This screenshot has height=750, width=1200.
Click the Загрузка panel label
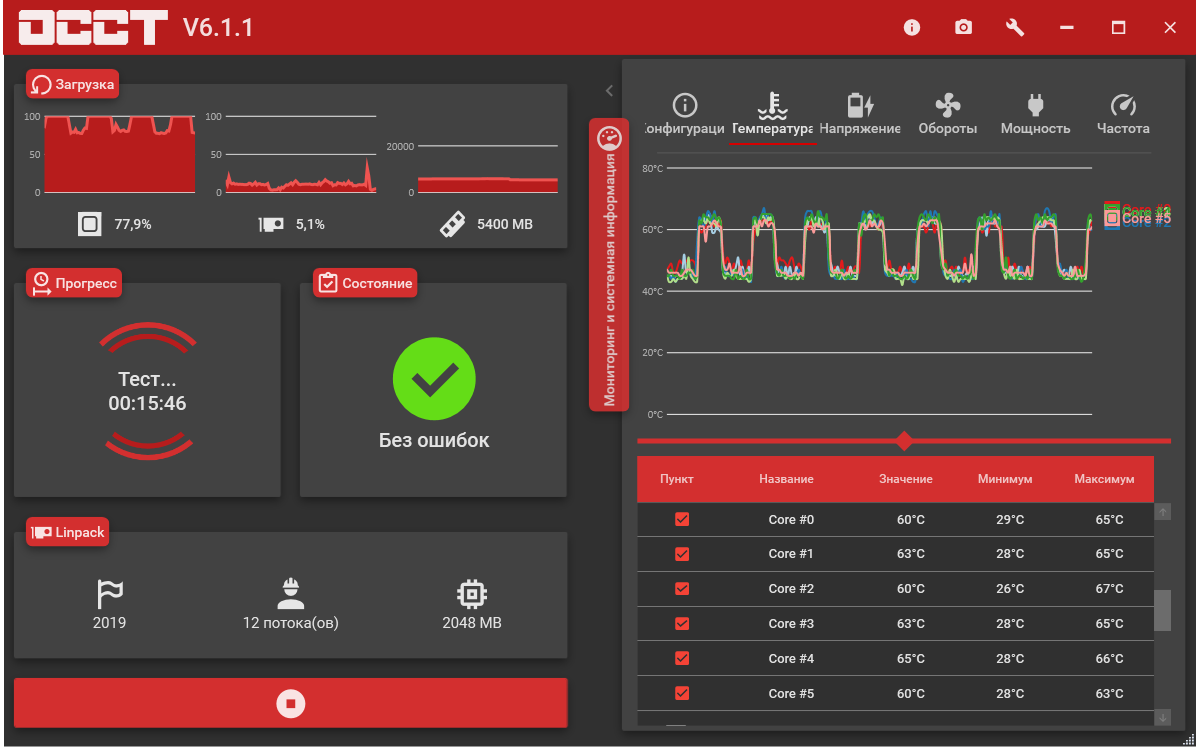click(x=73, y=84)
